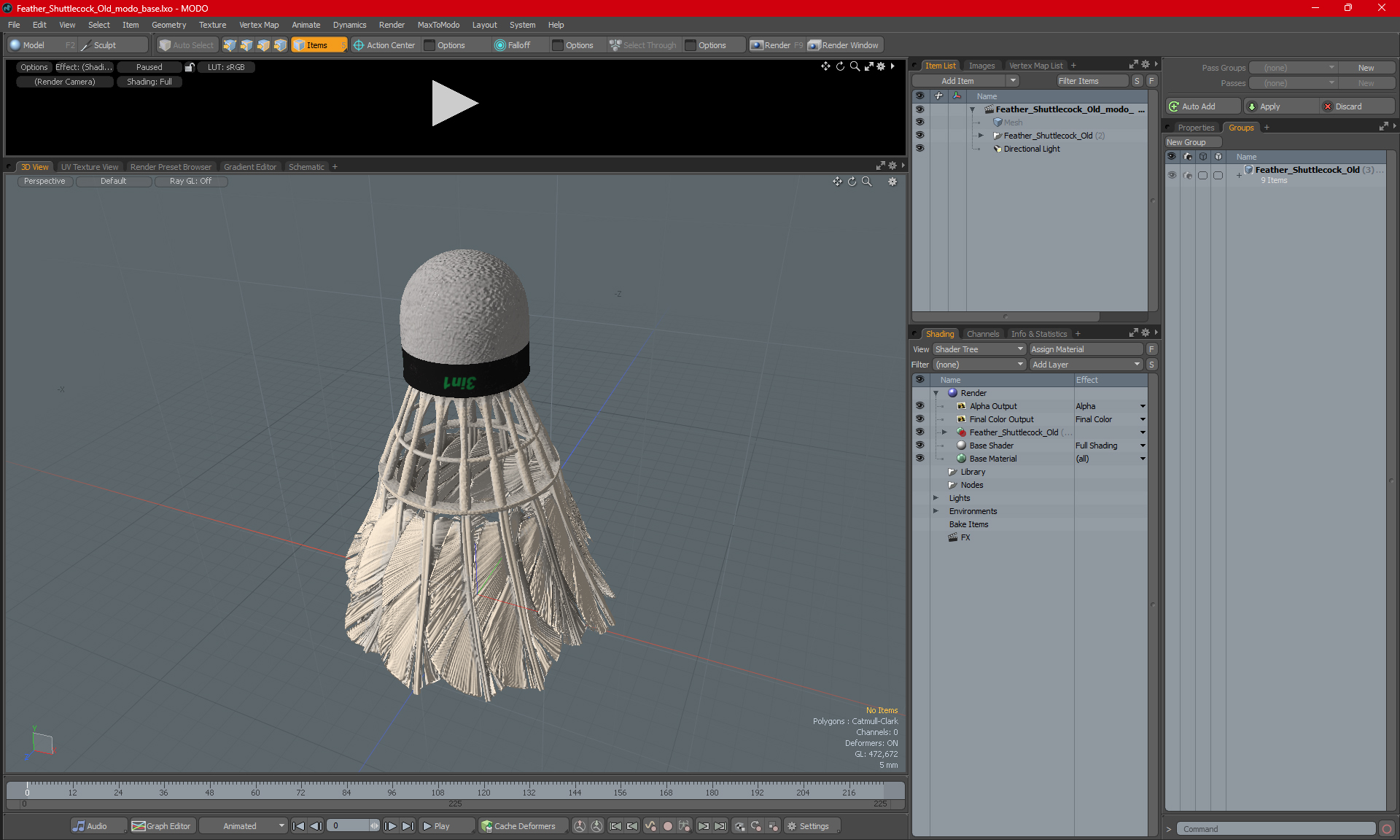
Task: Click the Filter Items field
Action: point(1091,81)
